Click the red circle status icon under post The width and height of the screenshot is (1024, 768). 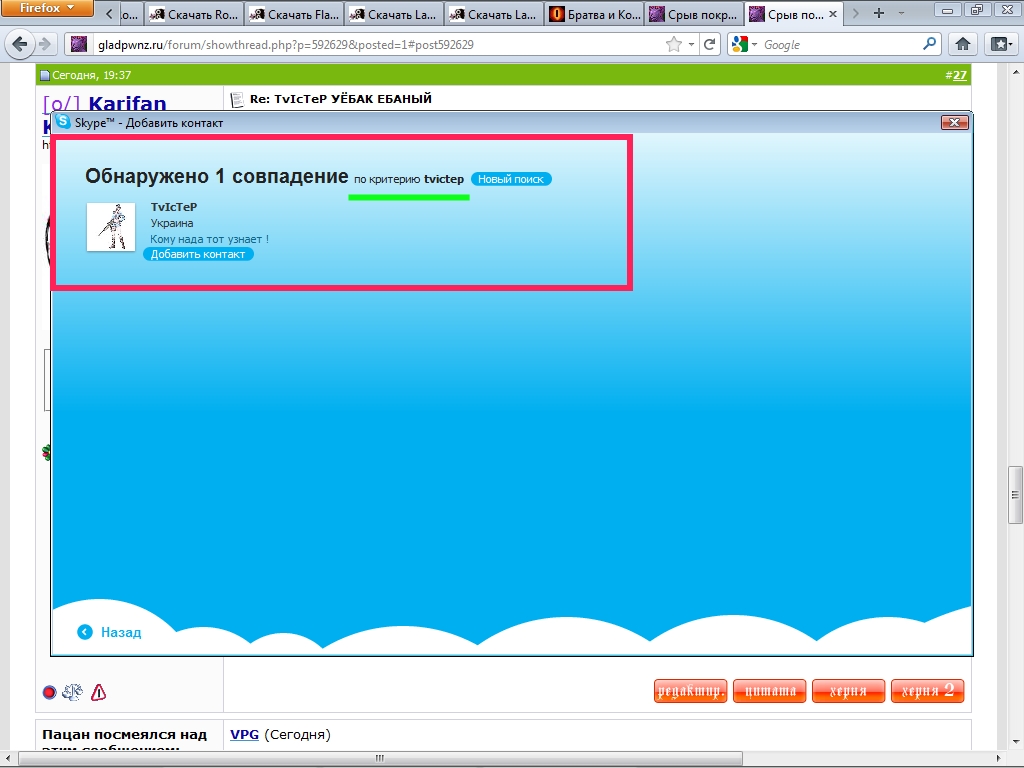(49, 692)
